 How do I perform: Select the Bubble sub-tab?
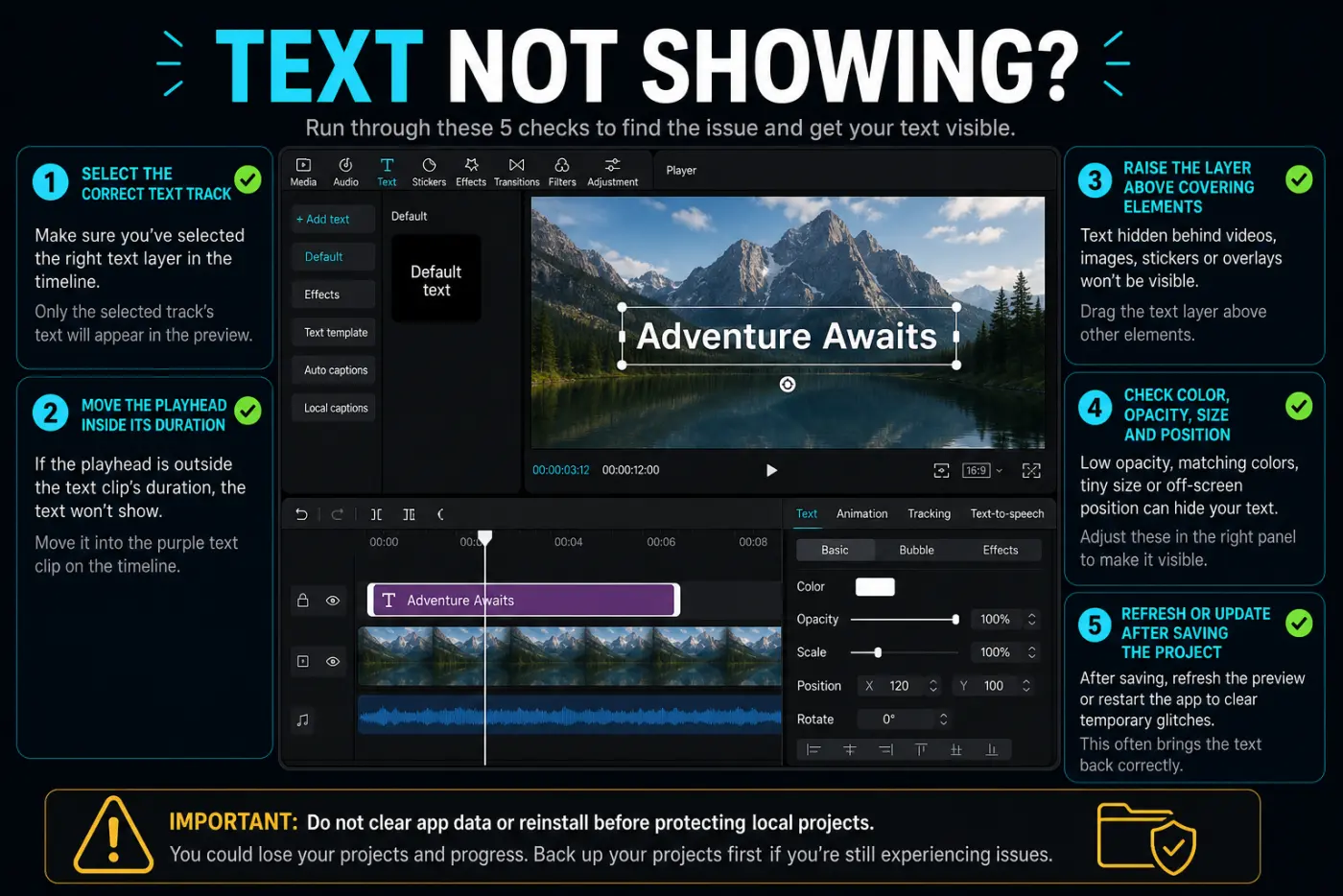click(x=916, y=550)
